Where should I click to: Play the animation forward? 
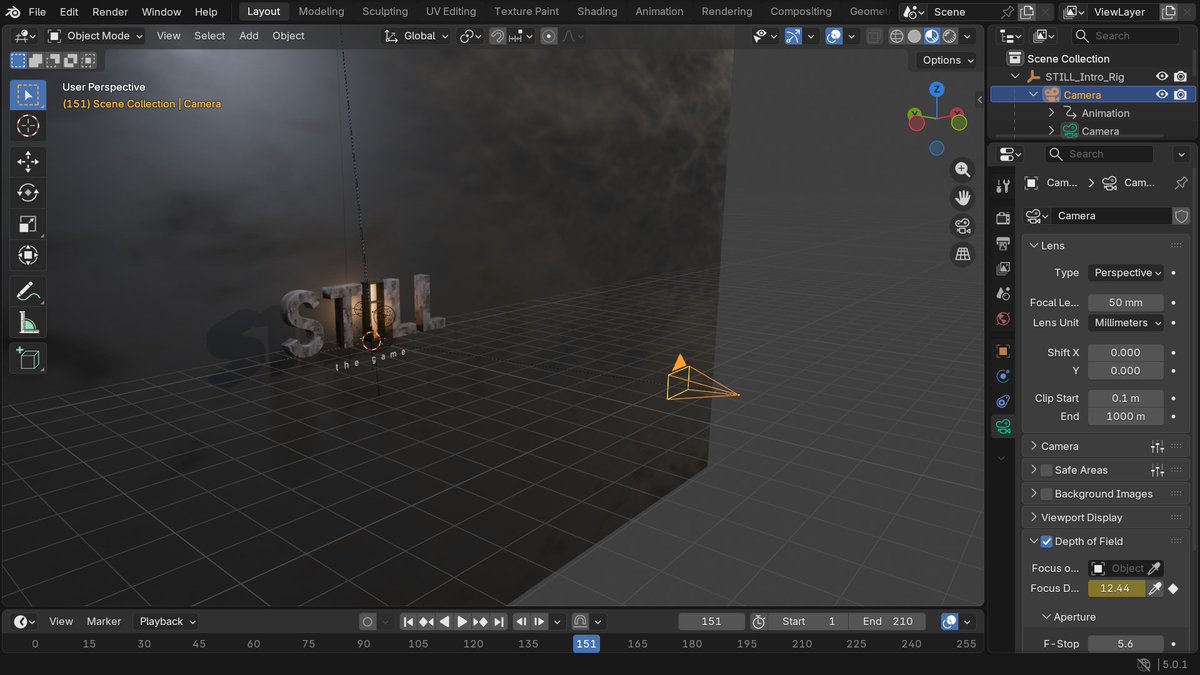pyautogui.click(x=462, y=621)
